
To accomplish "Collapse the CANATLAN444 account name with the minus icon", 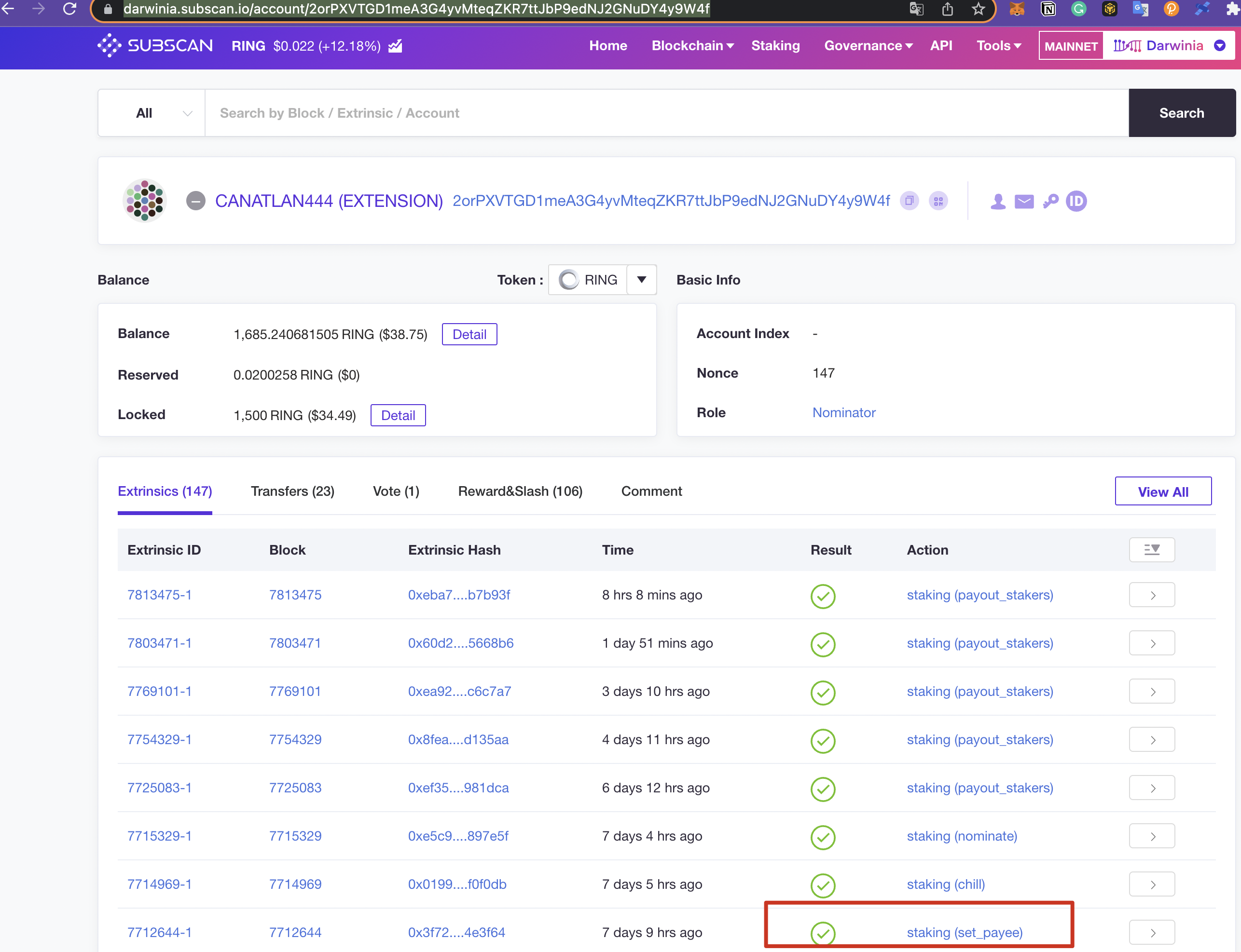I will [195, 201].
